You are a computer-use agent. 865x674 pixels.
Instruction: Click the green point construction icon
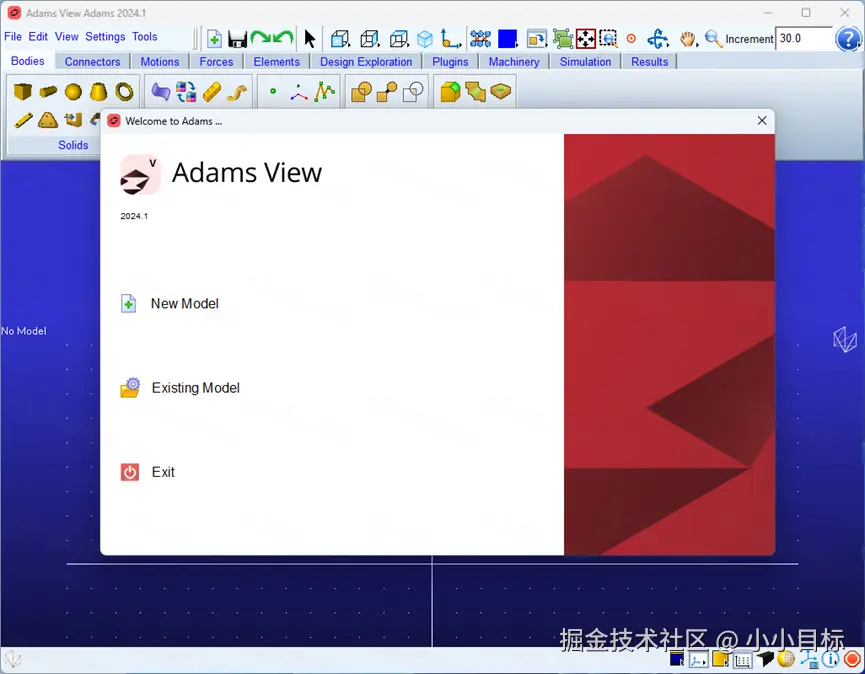[273, 92]
